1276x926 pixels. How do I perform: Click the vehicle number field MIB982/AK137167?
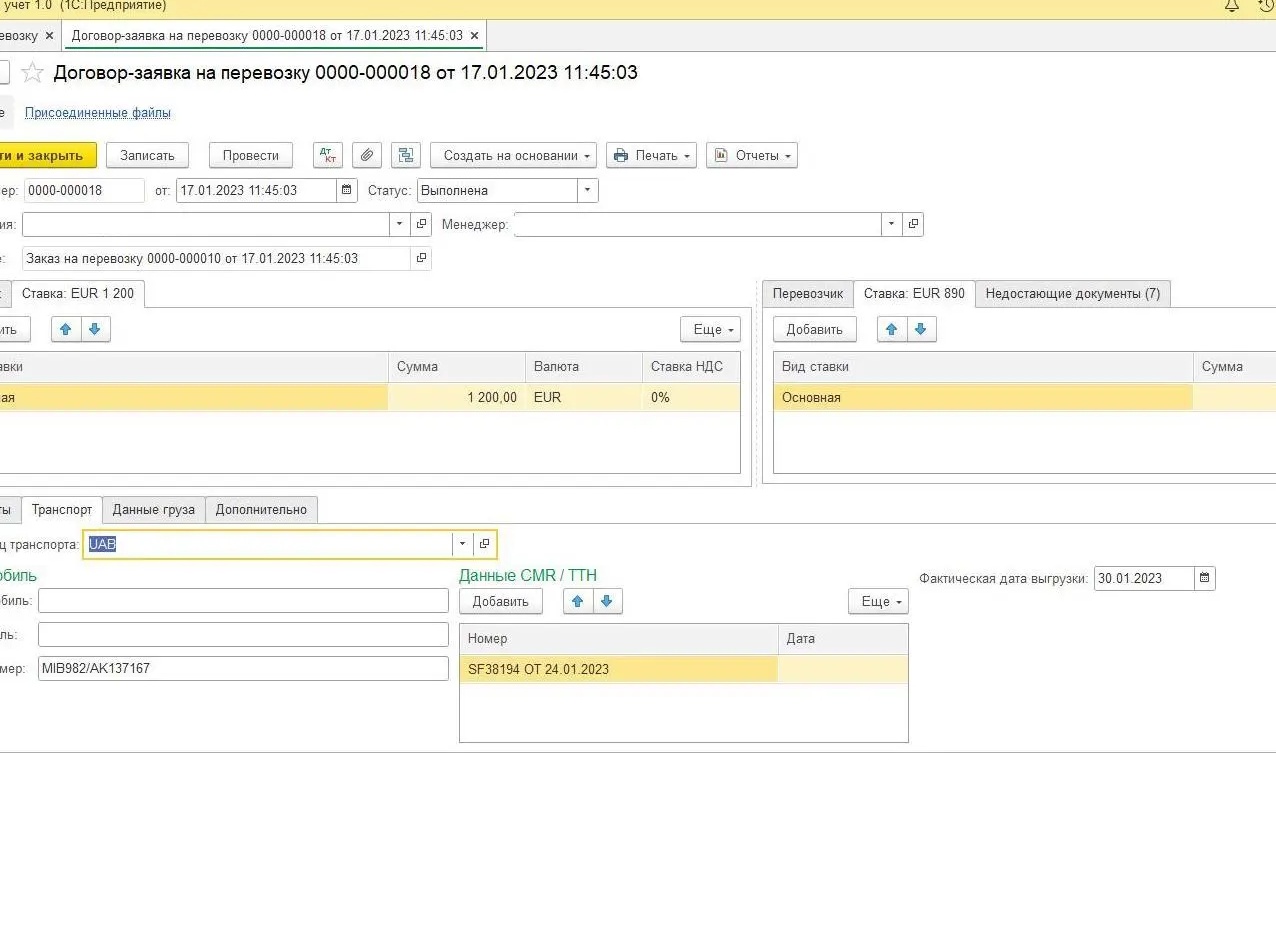point(243,668)
